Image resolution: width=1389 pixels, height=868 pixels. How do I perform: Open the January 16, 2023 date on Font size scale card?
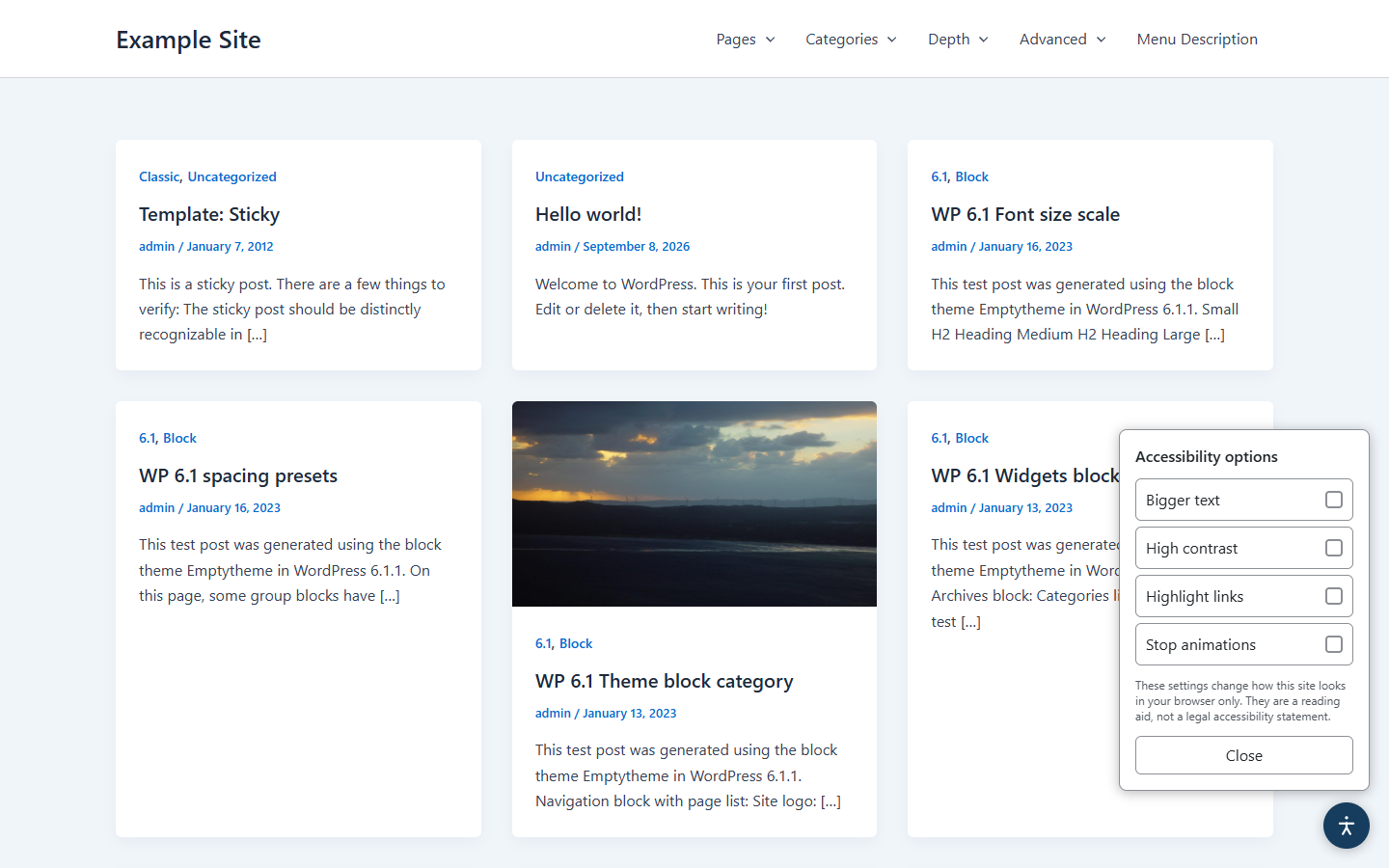coord(1025,246)
